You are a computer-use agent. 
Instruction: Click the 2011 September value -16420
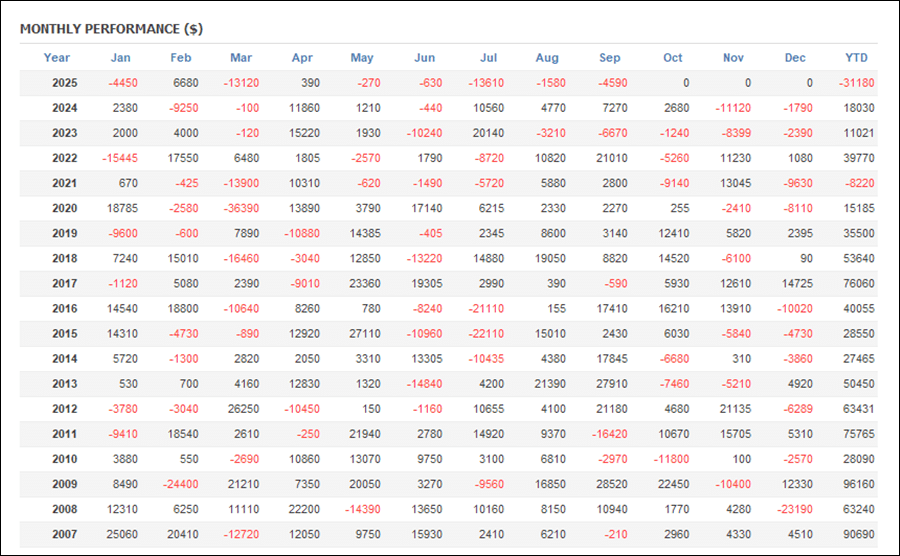pos(613,435)
